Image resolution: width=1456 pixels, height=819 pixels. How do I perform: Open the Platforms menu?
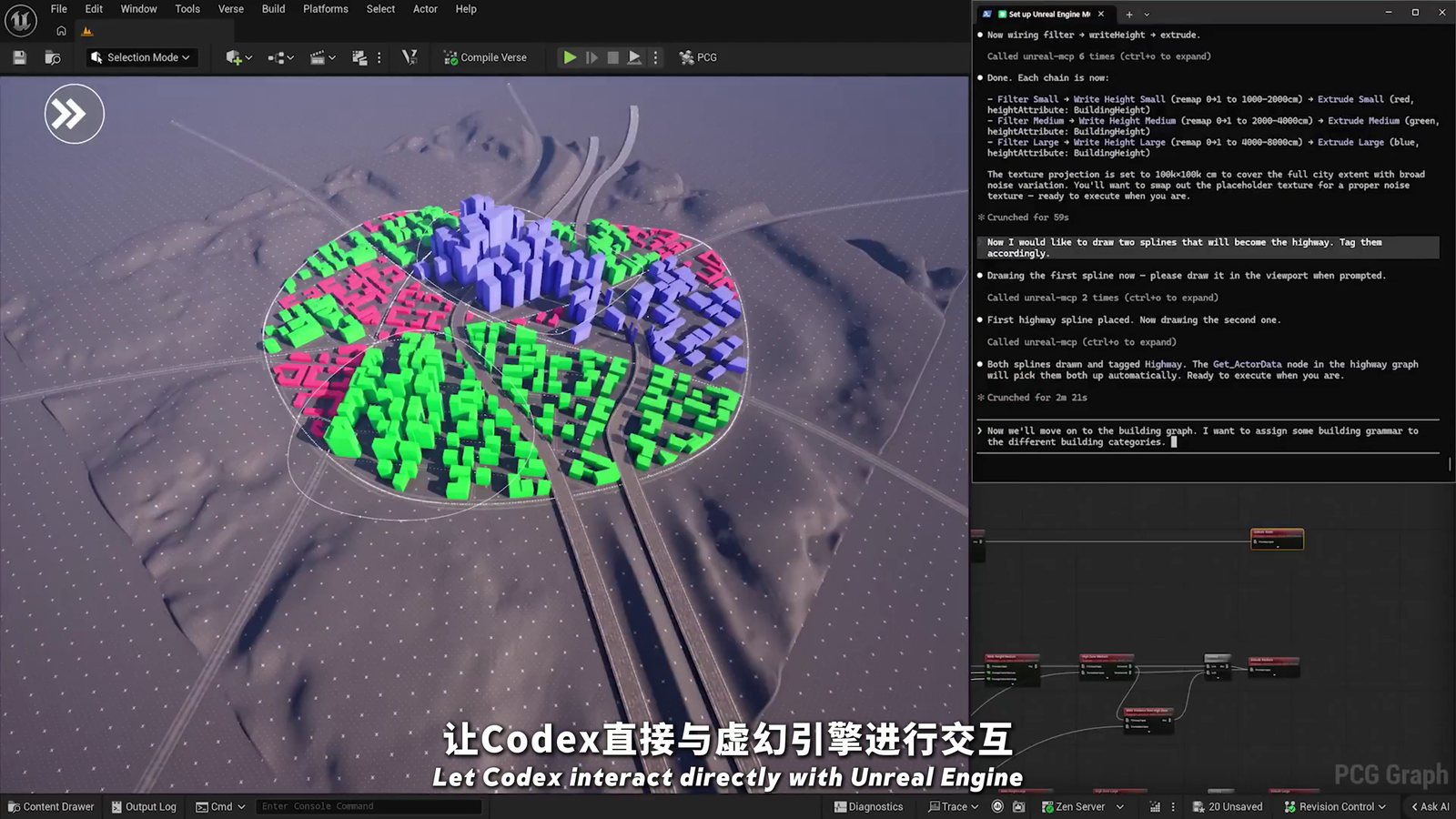[x=326, y=9]
